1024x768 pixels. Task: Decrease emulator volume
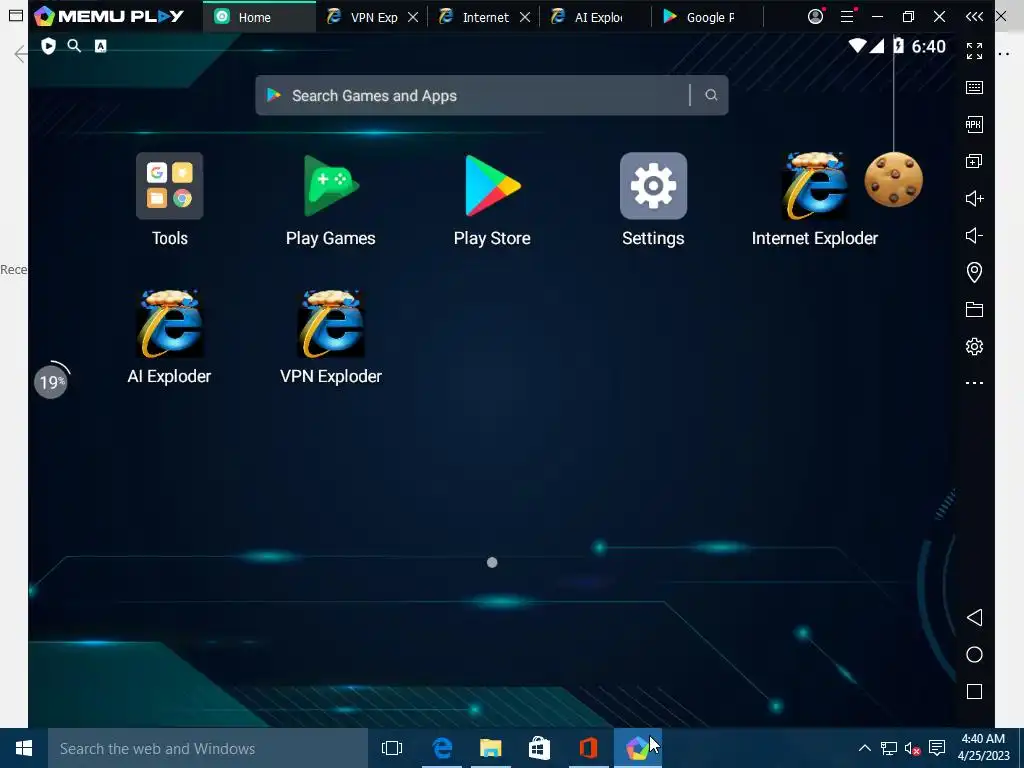pos(974,235)
